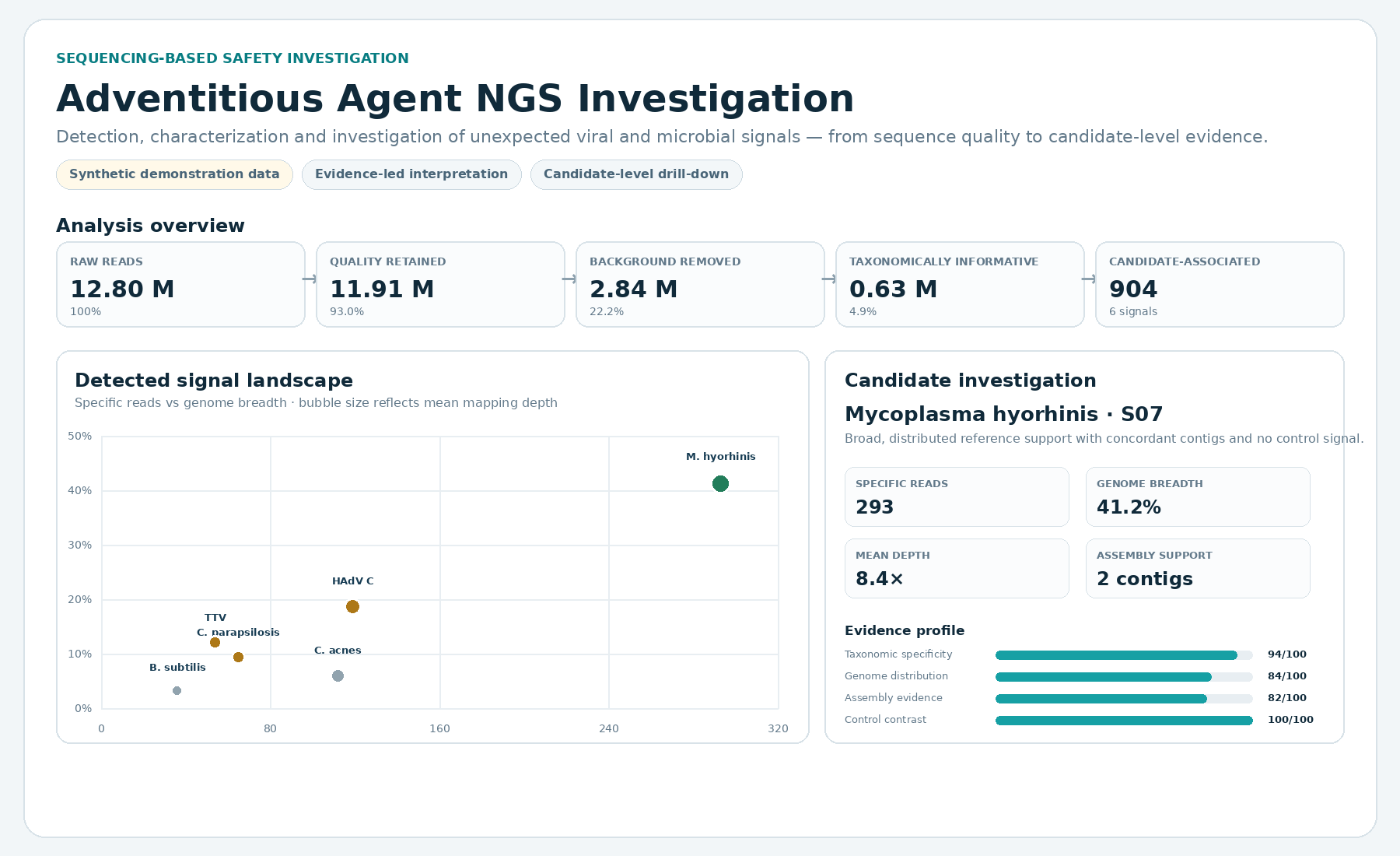Click the arrow before Candidate-Associated card
Viewport: 1400px width, 856px height.
pos(1089,279)
